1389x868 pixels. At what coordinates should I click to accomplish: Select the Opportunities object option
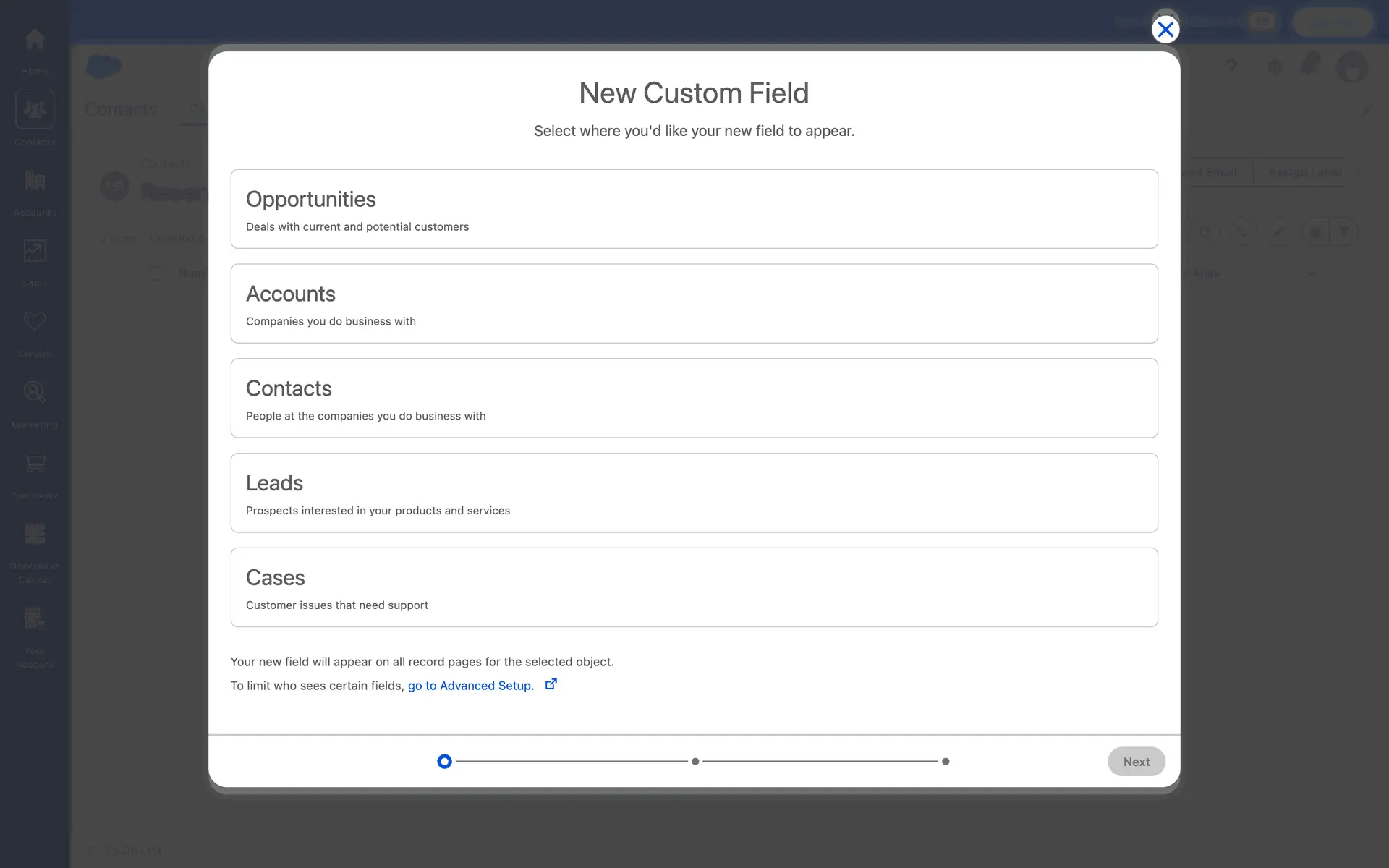(x=694, y=209)
